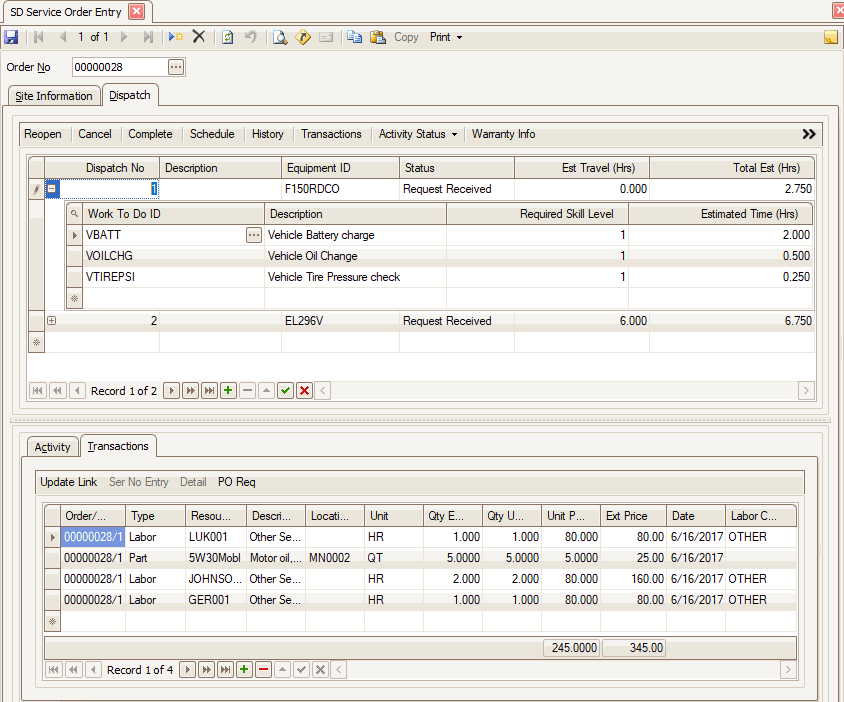The image size is (844, 702).
Task: Click the Order No input field
Action: 118,67
